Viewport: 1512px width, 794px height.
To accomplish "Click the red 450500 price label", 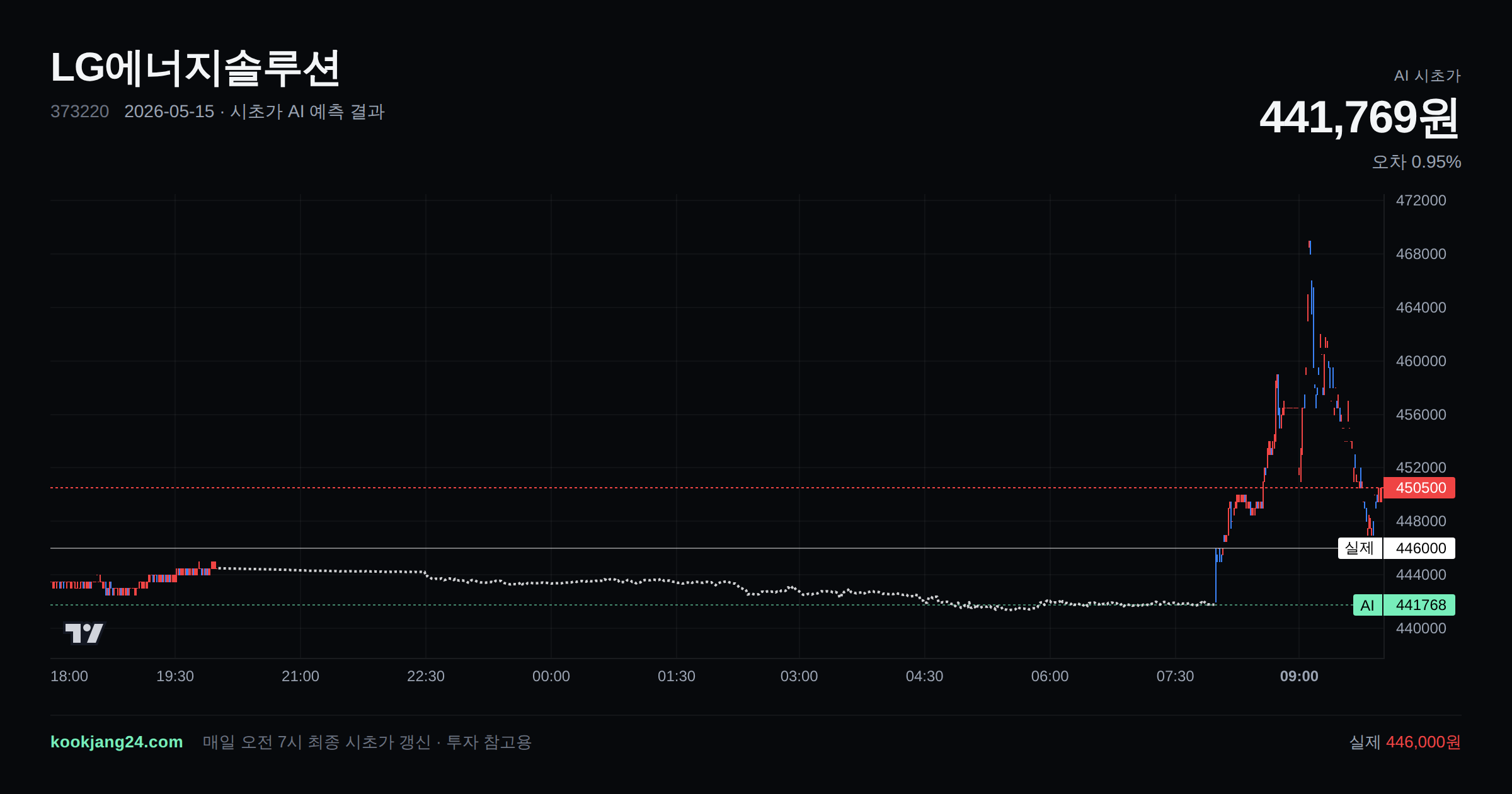I will tap(1419, 488).
